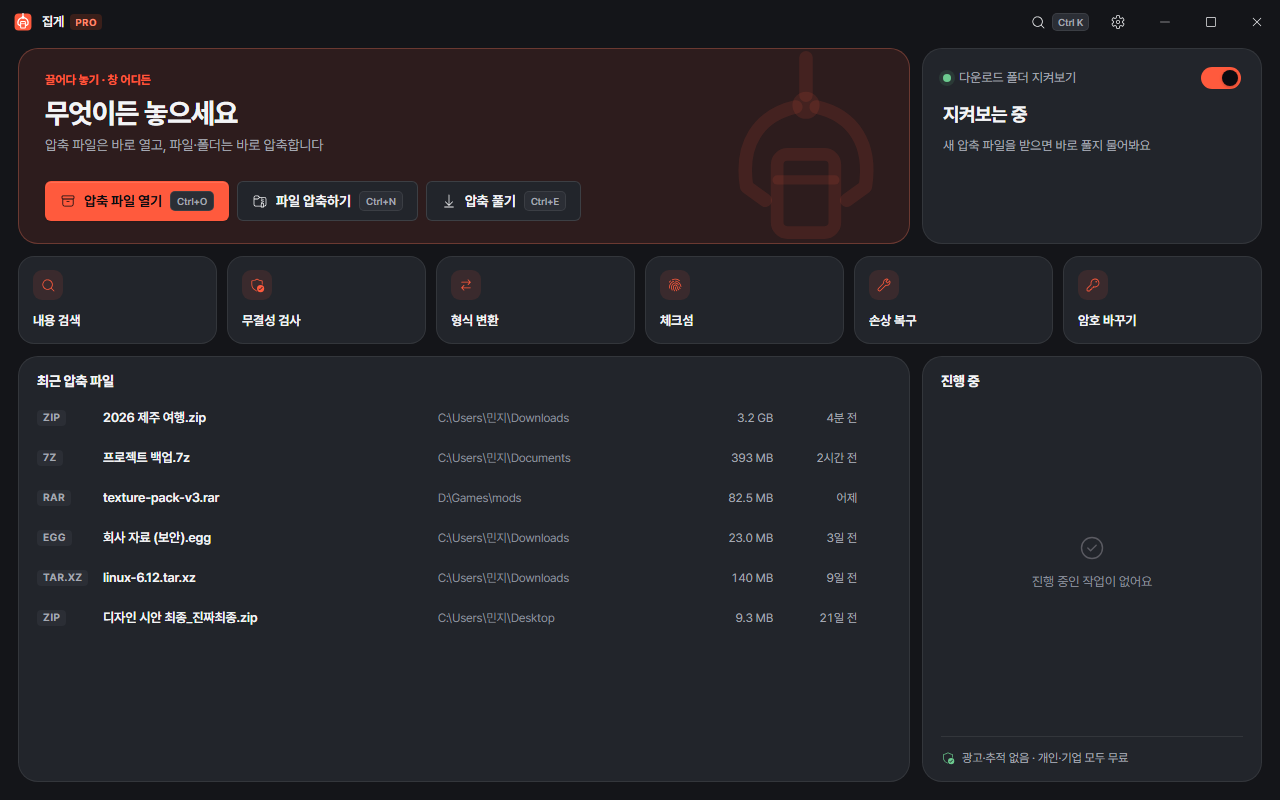Click the 손상 복구 wrench icon

(x=884, y=286)
